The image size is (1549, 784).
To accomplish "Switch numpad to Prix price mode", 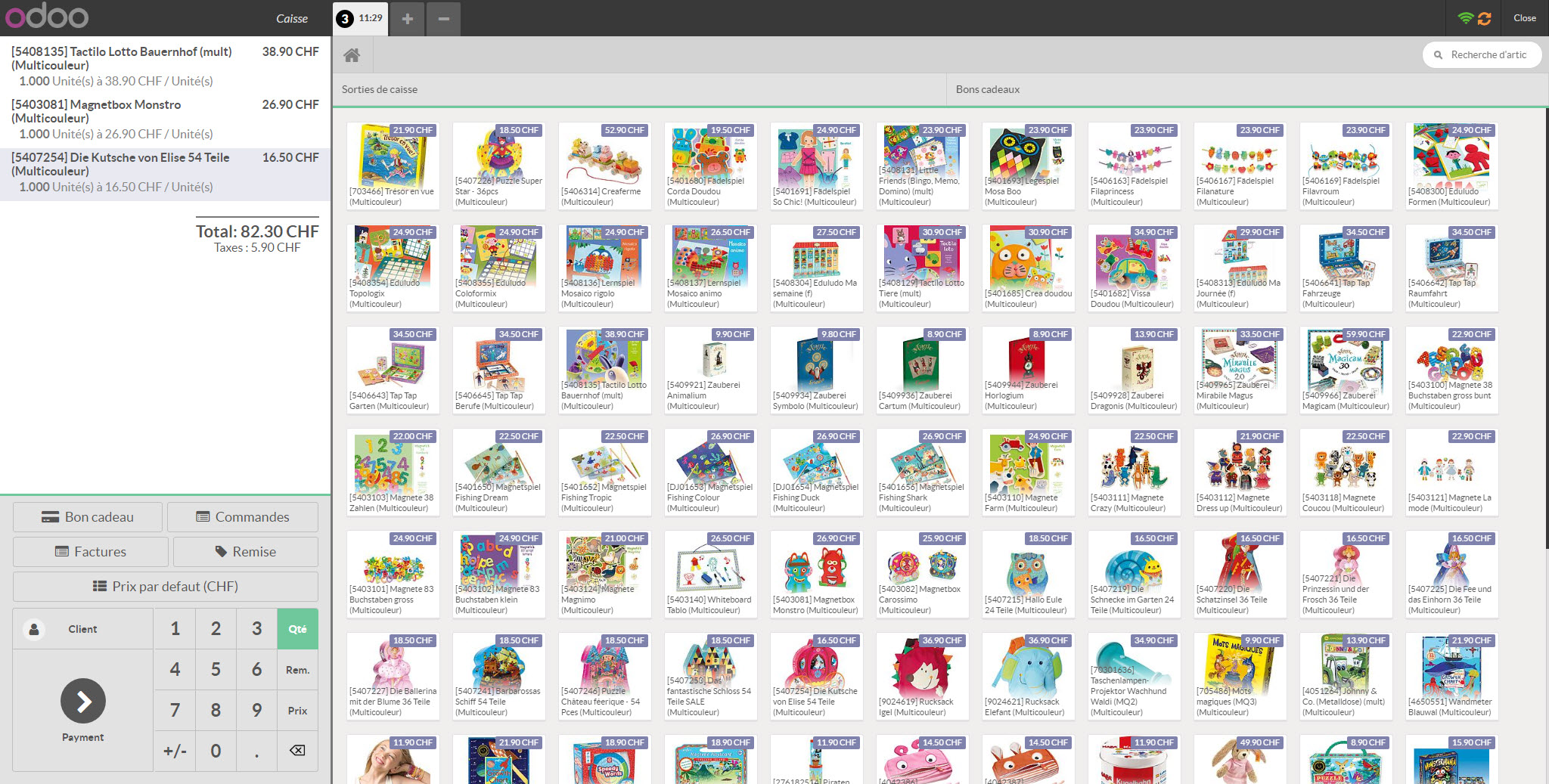I will [297, 711].
